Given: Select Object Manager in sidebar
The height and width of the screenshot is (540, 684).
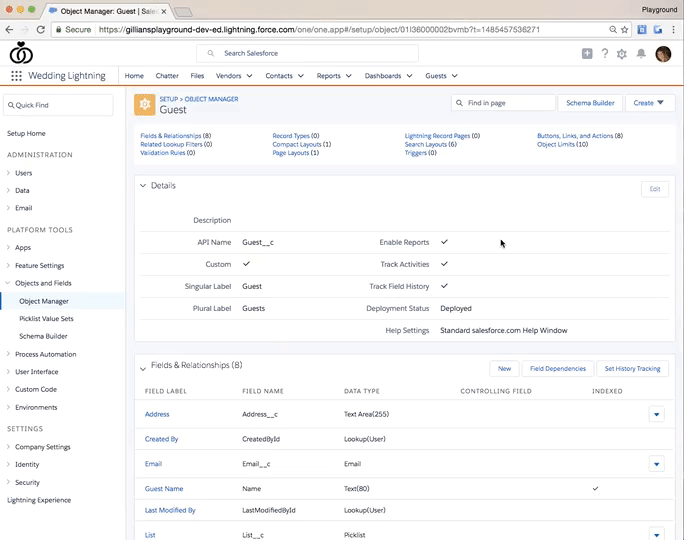Looking at the screenshot, I should click(x=44, y=301).
